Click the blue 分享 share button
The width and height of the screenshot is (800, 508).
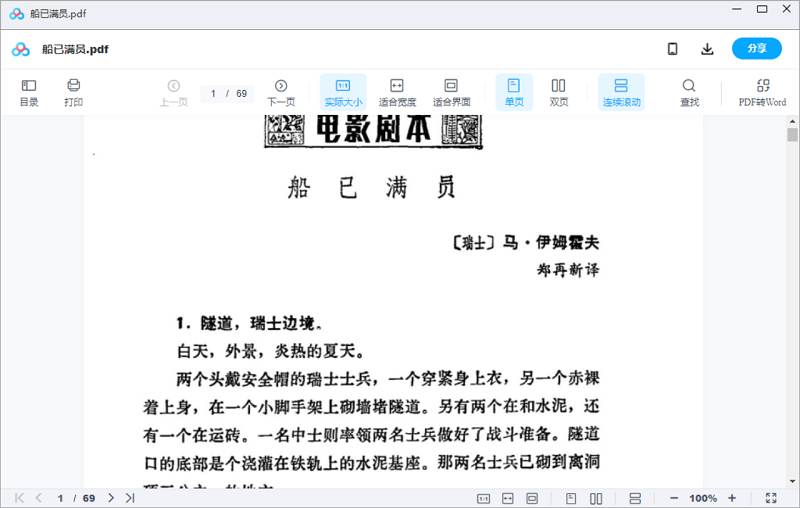(x=756, y=49)
